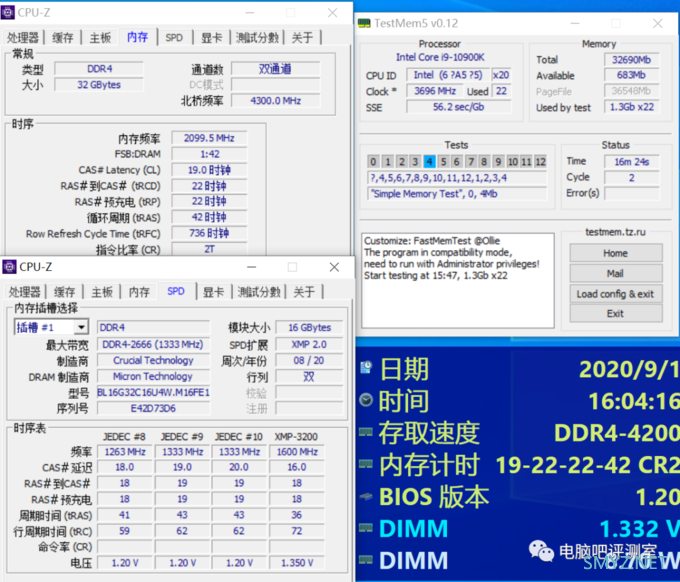
Task: Click the XMP-3200 column header
Action: (296, 437)
